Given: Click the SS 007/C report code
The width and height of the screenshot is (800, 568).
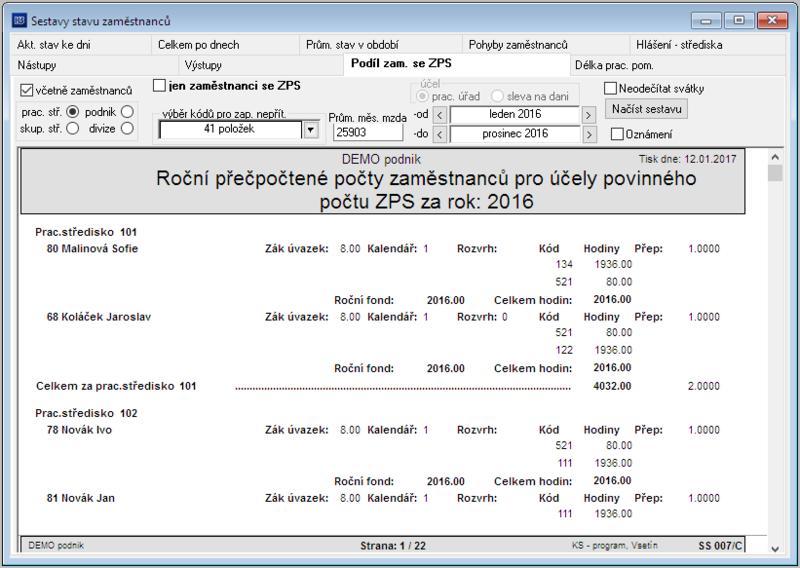Looking at the screenshot, I should [x=720, y=546].
